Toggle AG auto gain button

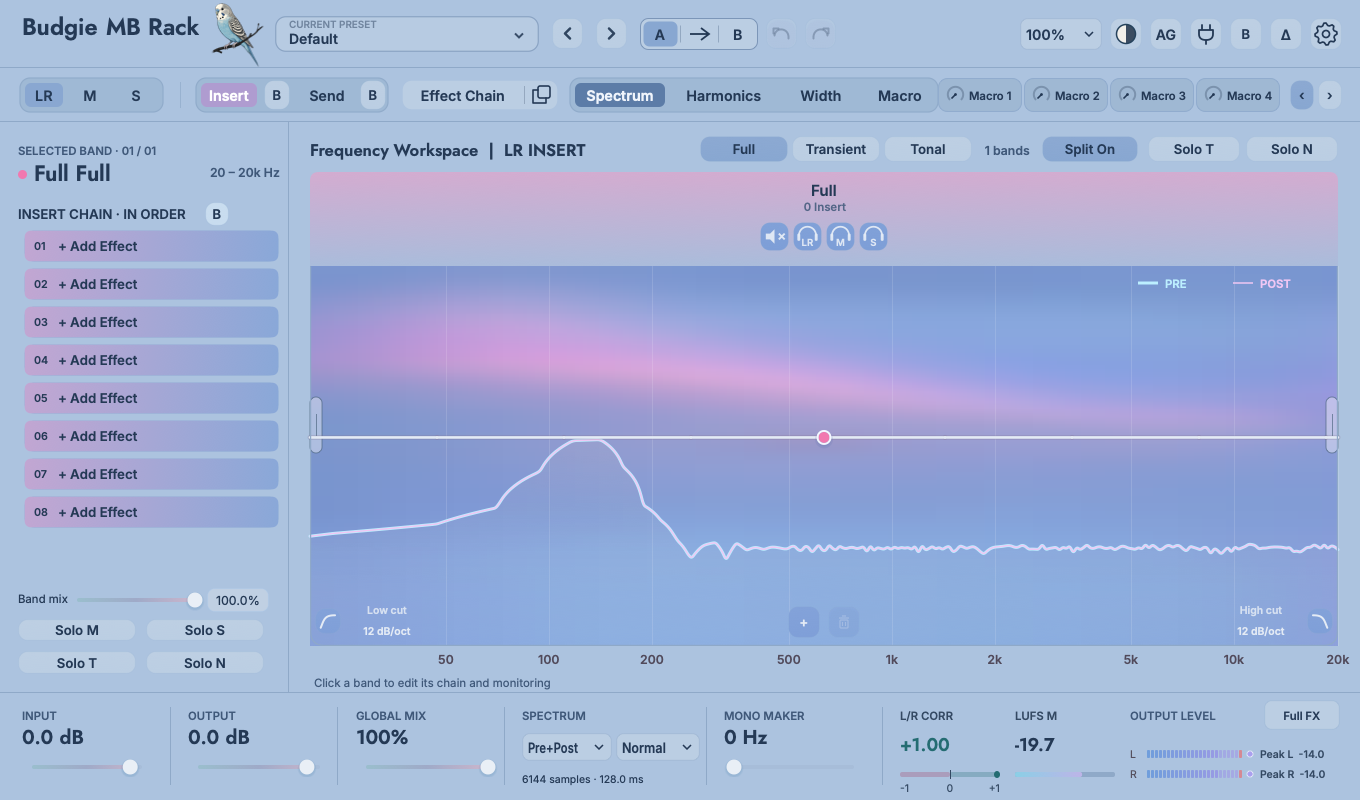[1166, 34]
